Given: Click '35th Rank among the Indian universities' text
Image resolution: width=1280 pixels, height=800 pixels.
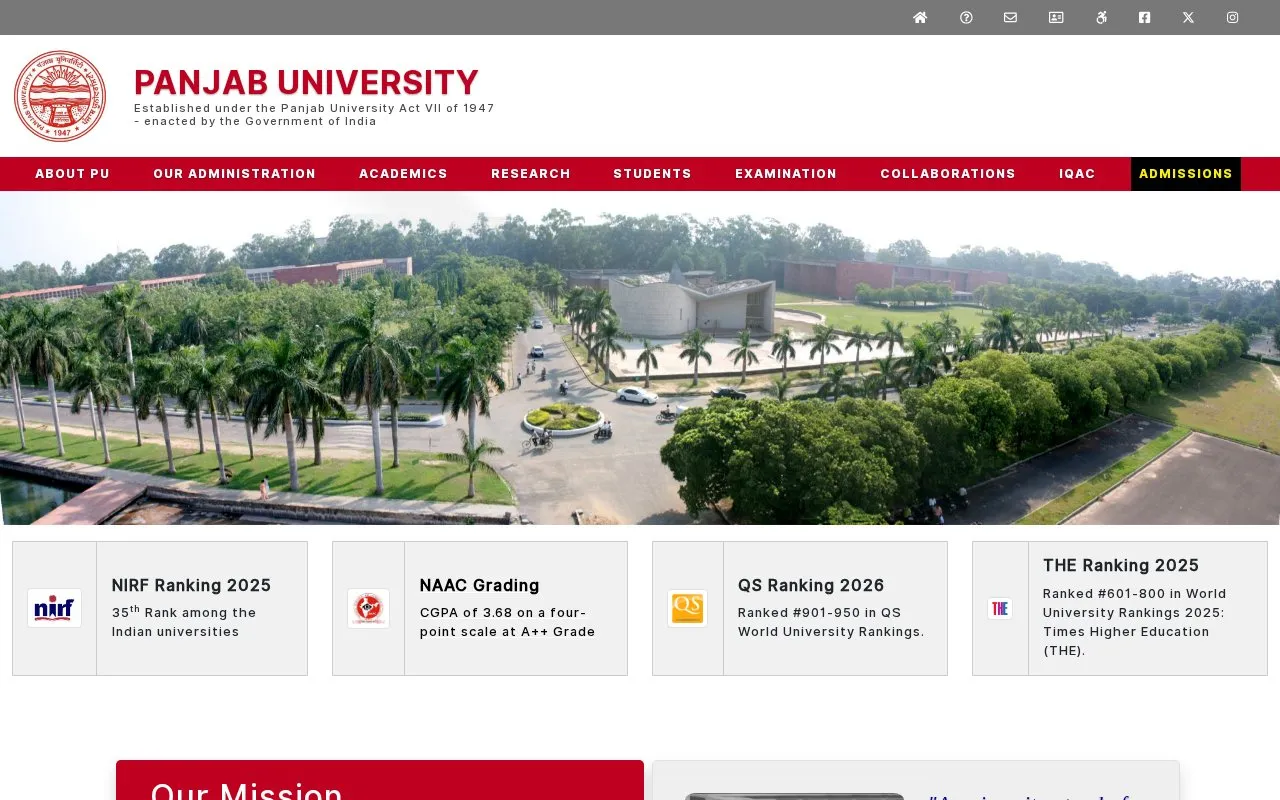Looking at the screenshot, I should click(184, 621).
